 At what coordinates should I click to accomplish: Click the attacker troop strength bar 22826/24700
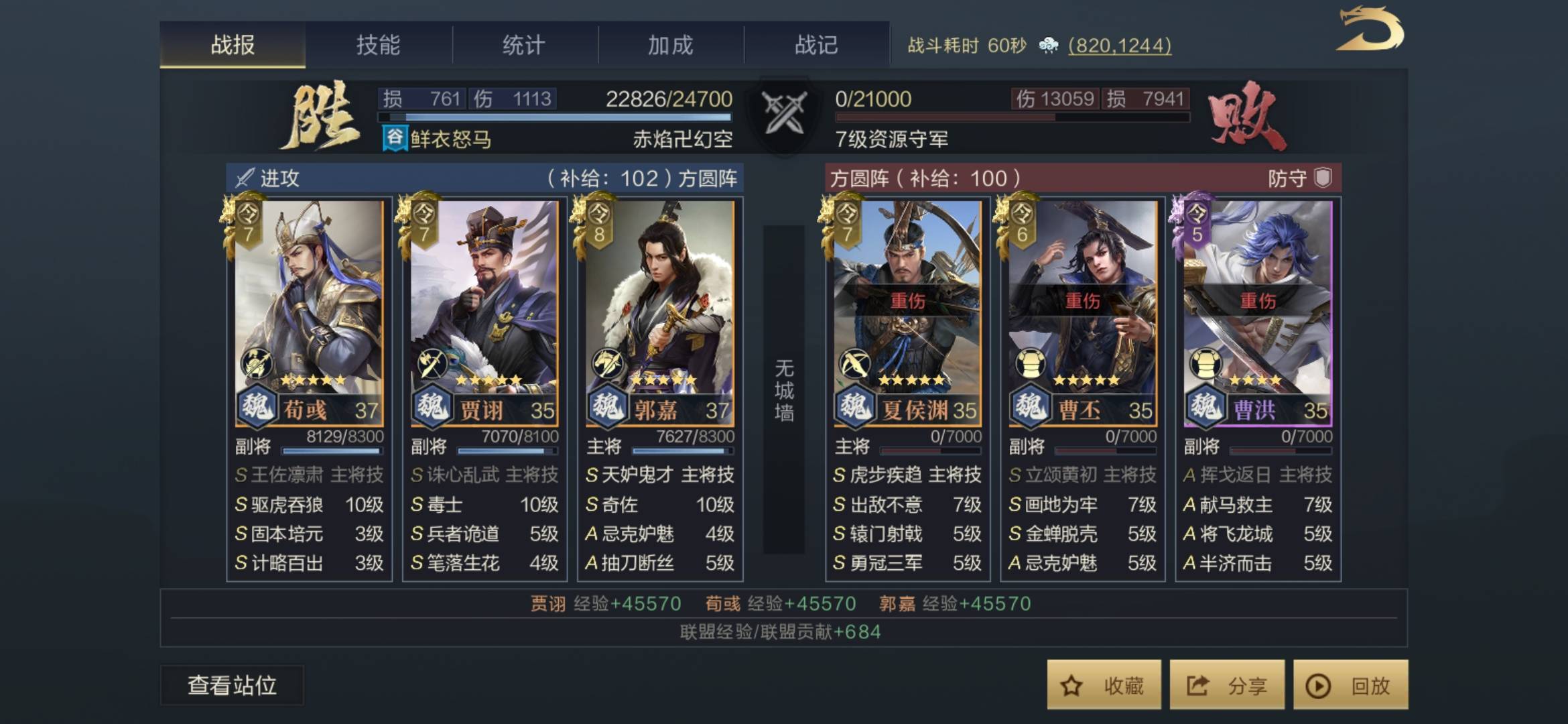(555, 117)
